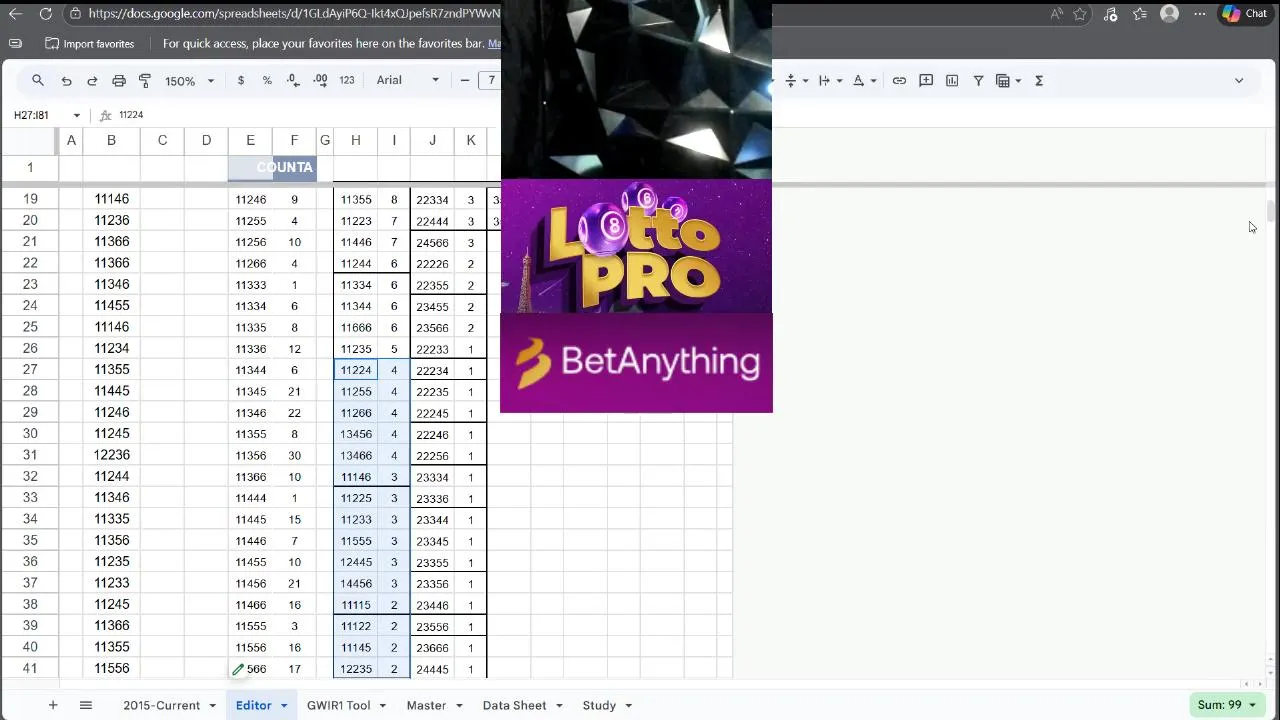Open the functions sigma menu
The height and width of the screenshot is (720, 1280).
(x=1039, y=80)
